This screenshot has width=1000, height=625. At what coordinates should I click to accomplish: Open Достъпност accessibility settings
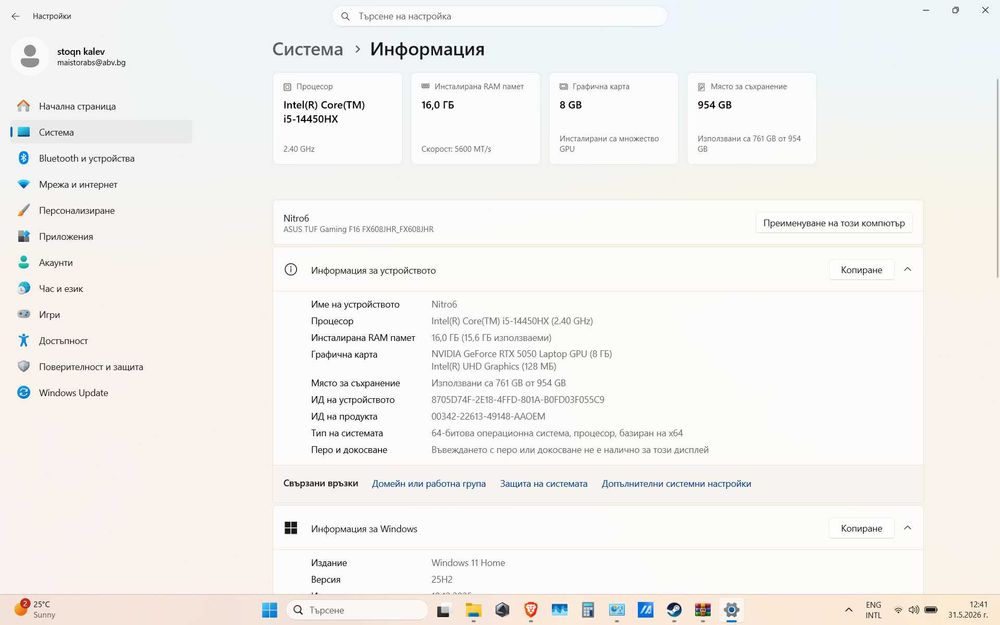coord(101,341)
